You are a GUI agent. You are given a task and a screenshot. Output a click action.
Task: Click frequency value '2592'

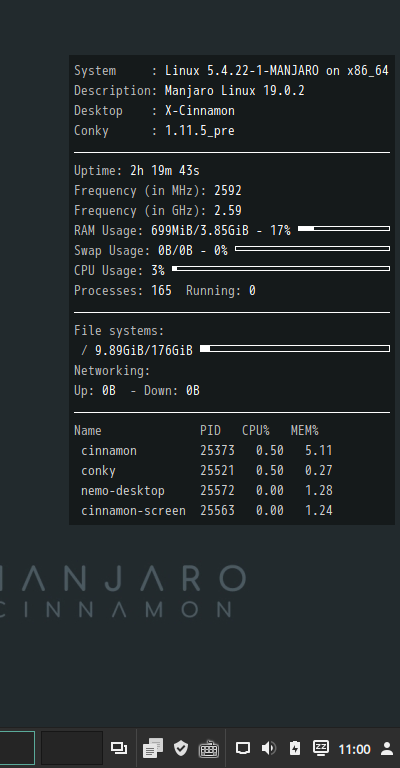(228, 191)
